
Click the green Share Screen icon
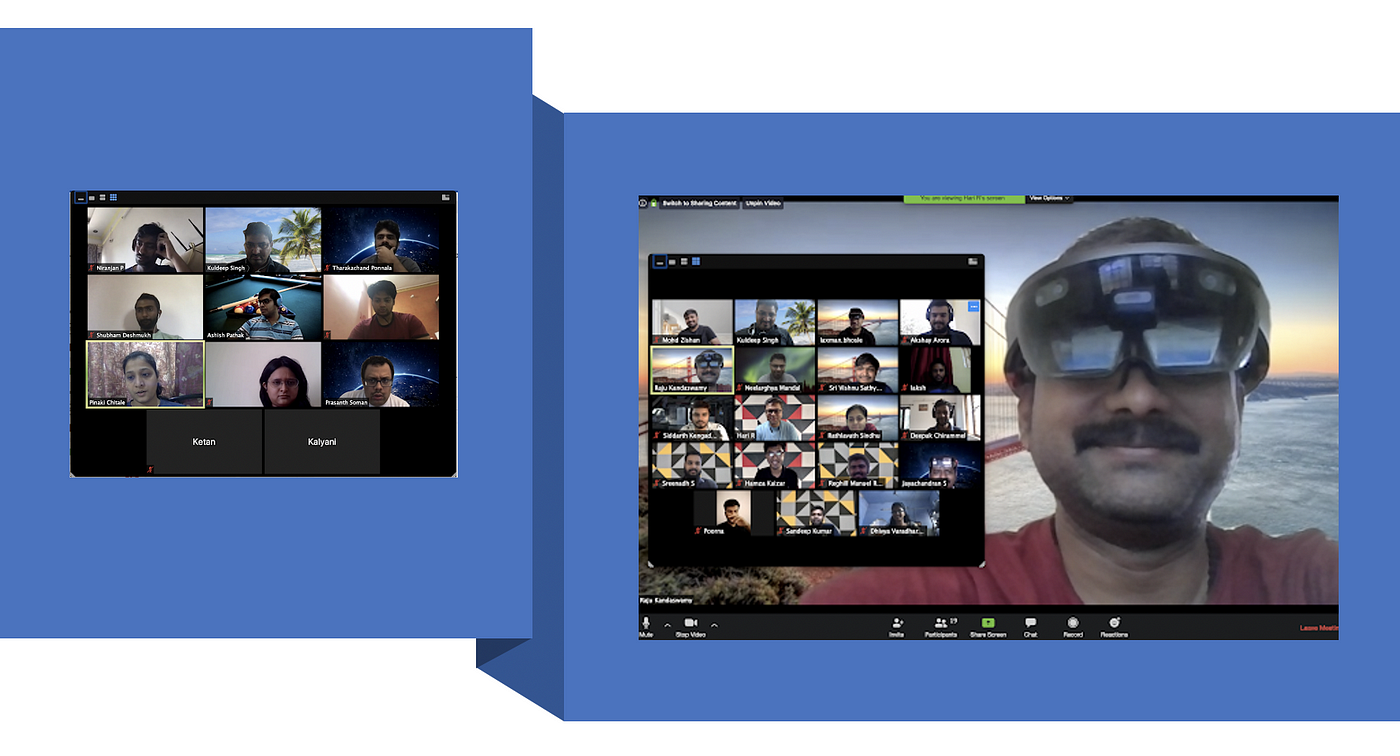tap(988, 623)
